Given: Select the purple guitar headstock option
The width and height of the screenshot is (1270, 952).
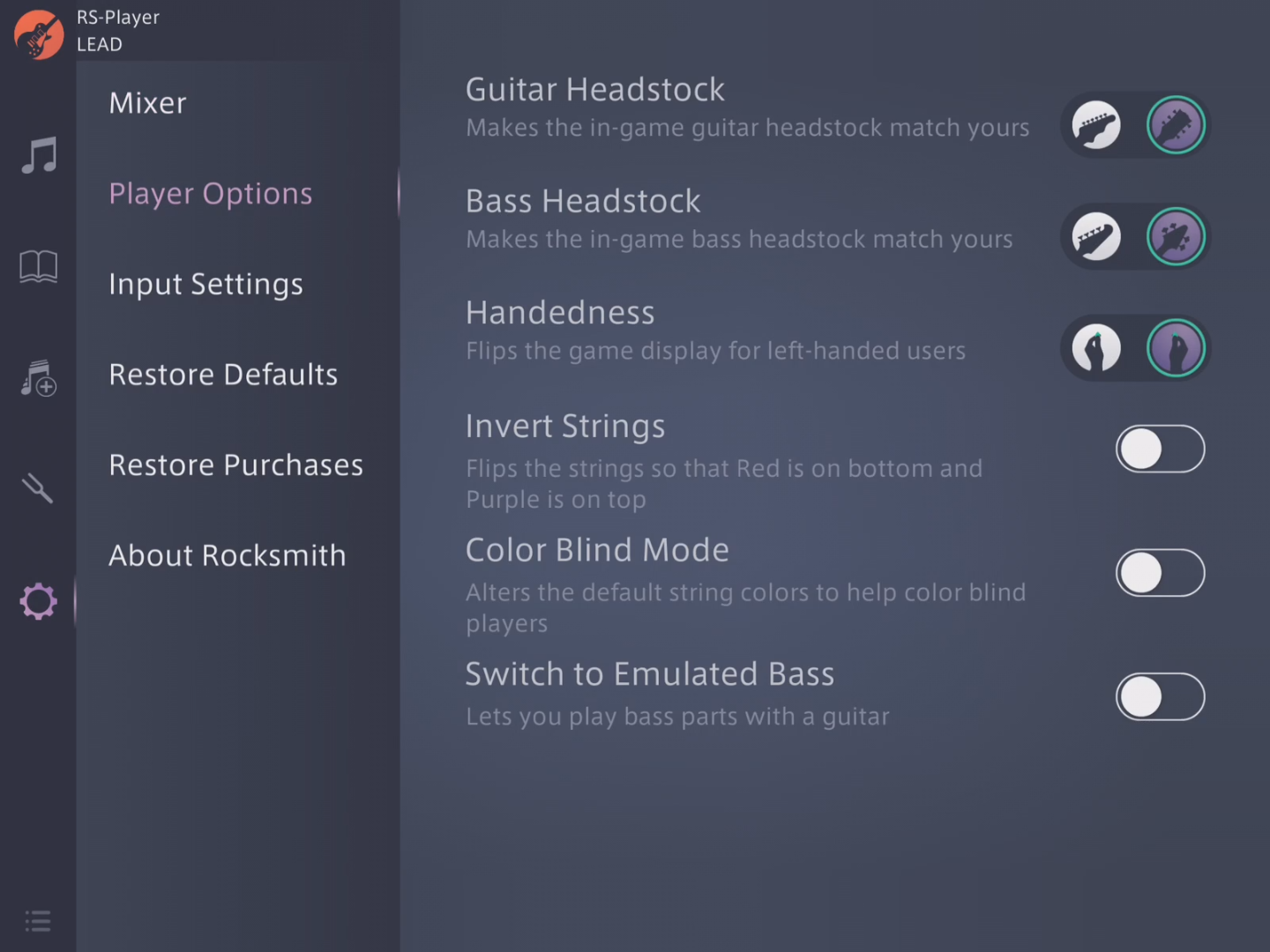Looking at the screenshot, I should click(x=1176, y=125).
